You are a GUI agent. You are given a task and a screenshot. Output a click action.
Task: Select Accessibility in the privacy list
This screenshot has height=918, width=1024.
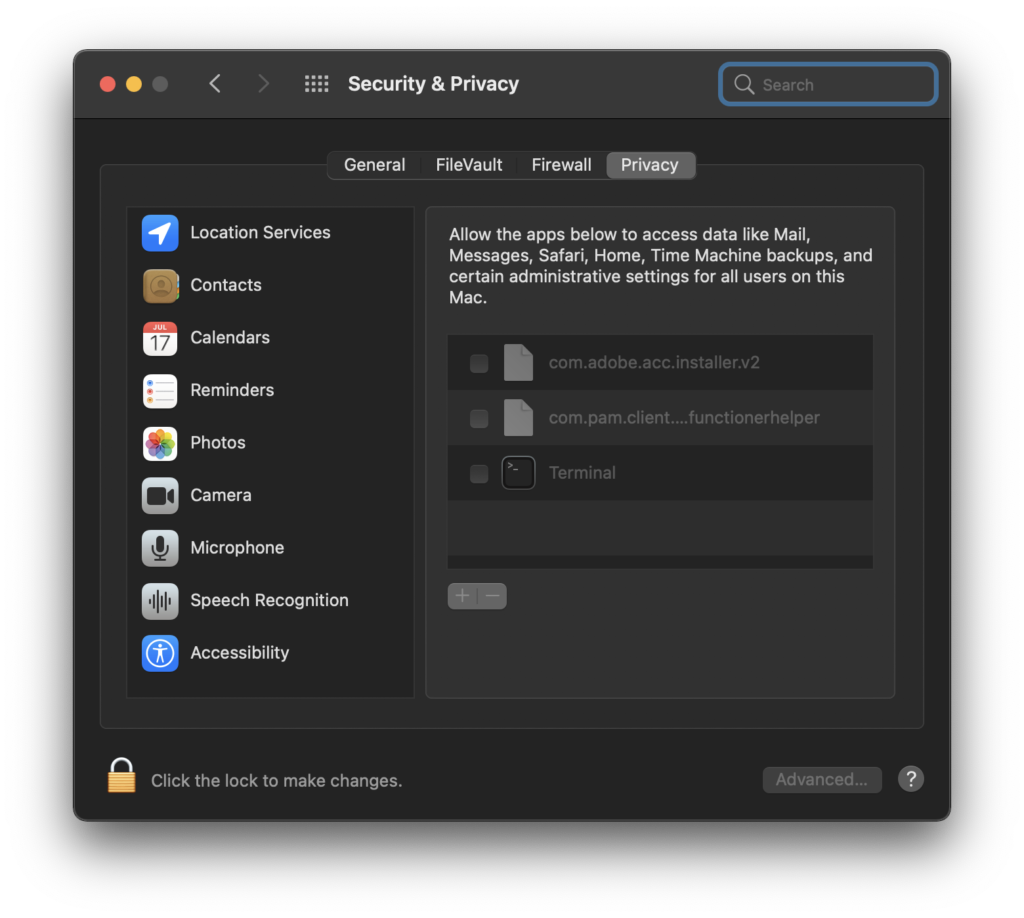239,653
